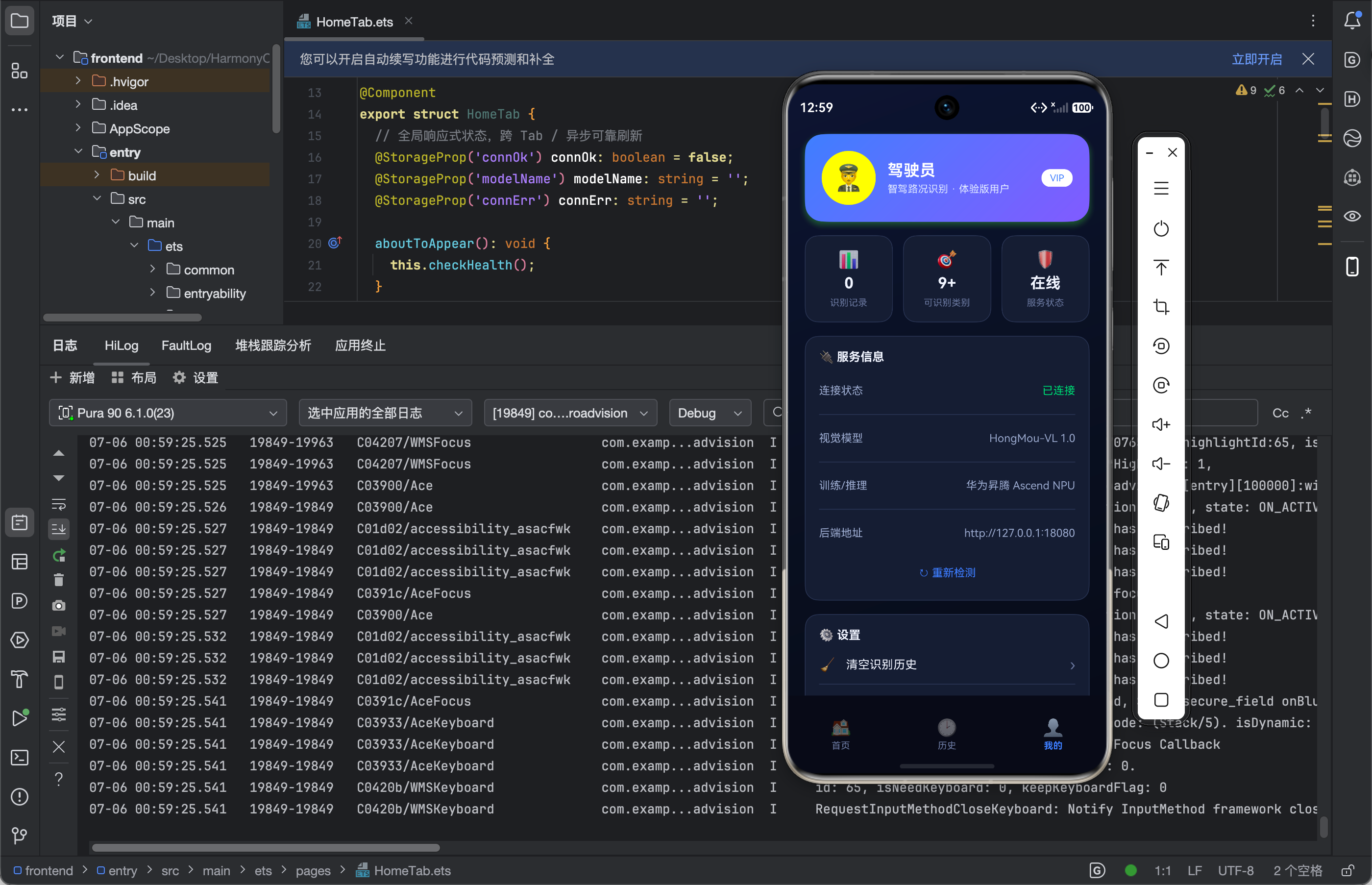
Task: Expand the .hvigor folder in project tree
Action: [x=78, y=81]
